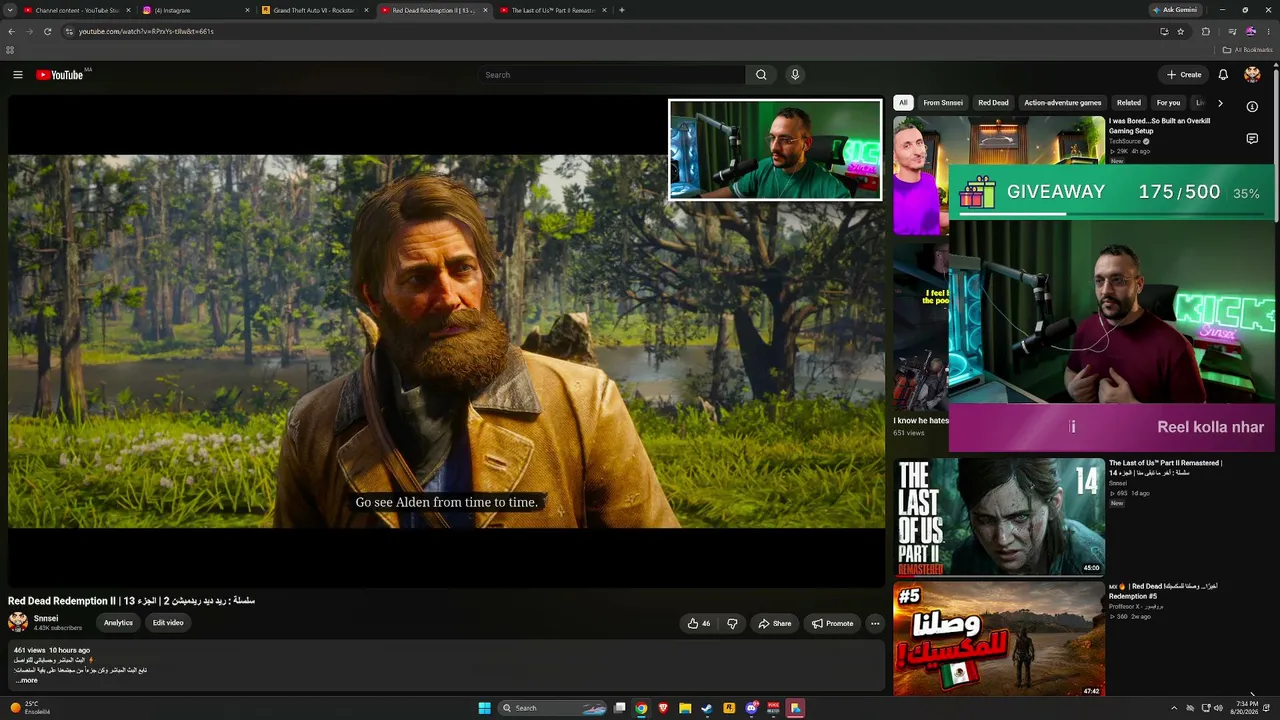
Task: Open the weather widget showing 25°C
Action: click(30, 708)
